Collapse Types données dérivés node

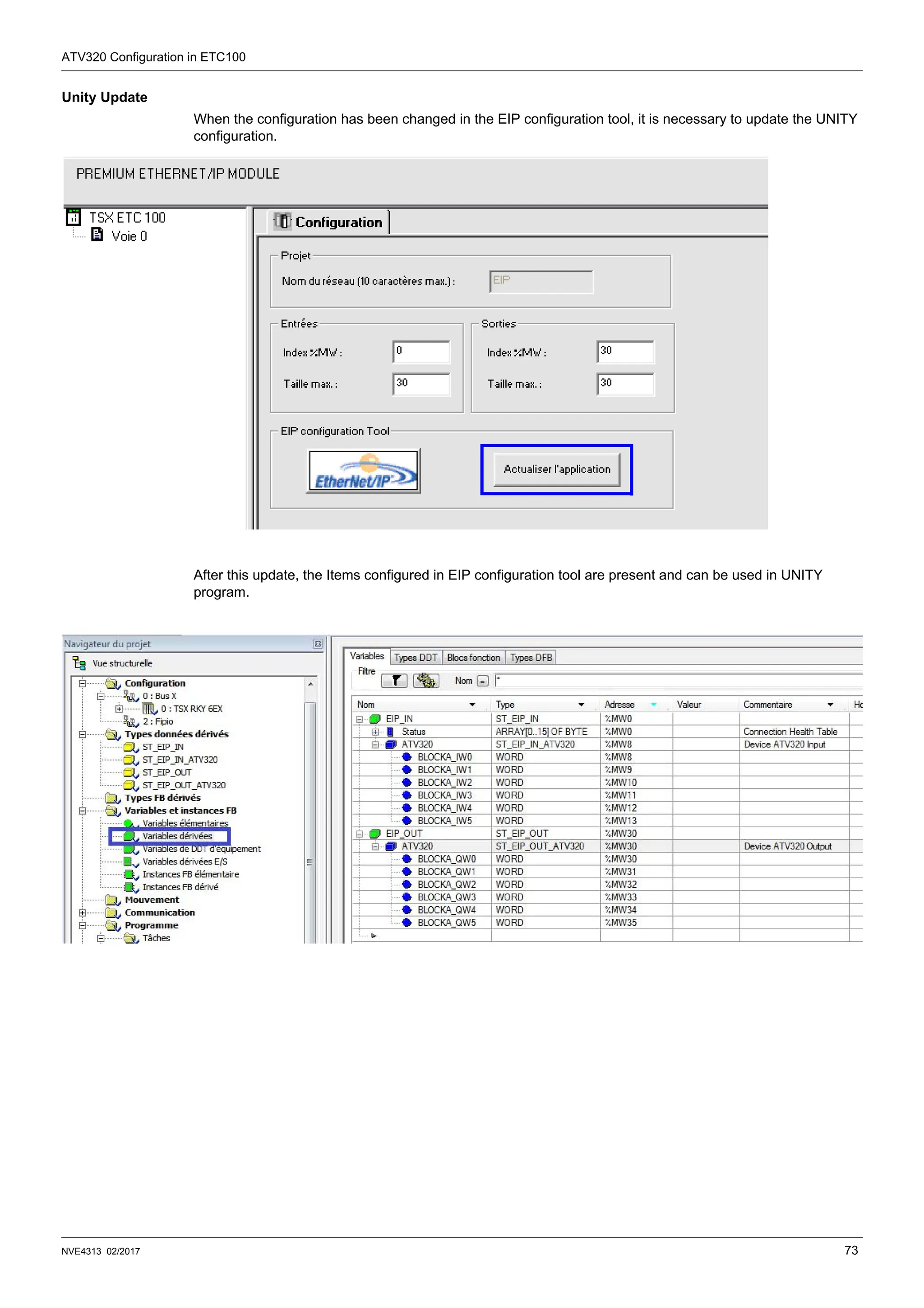click(x=83, y=734)
